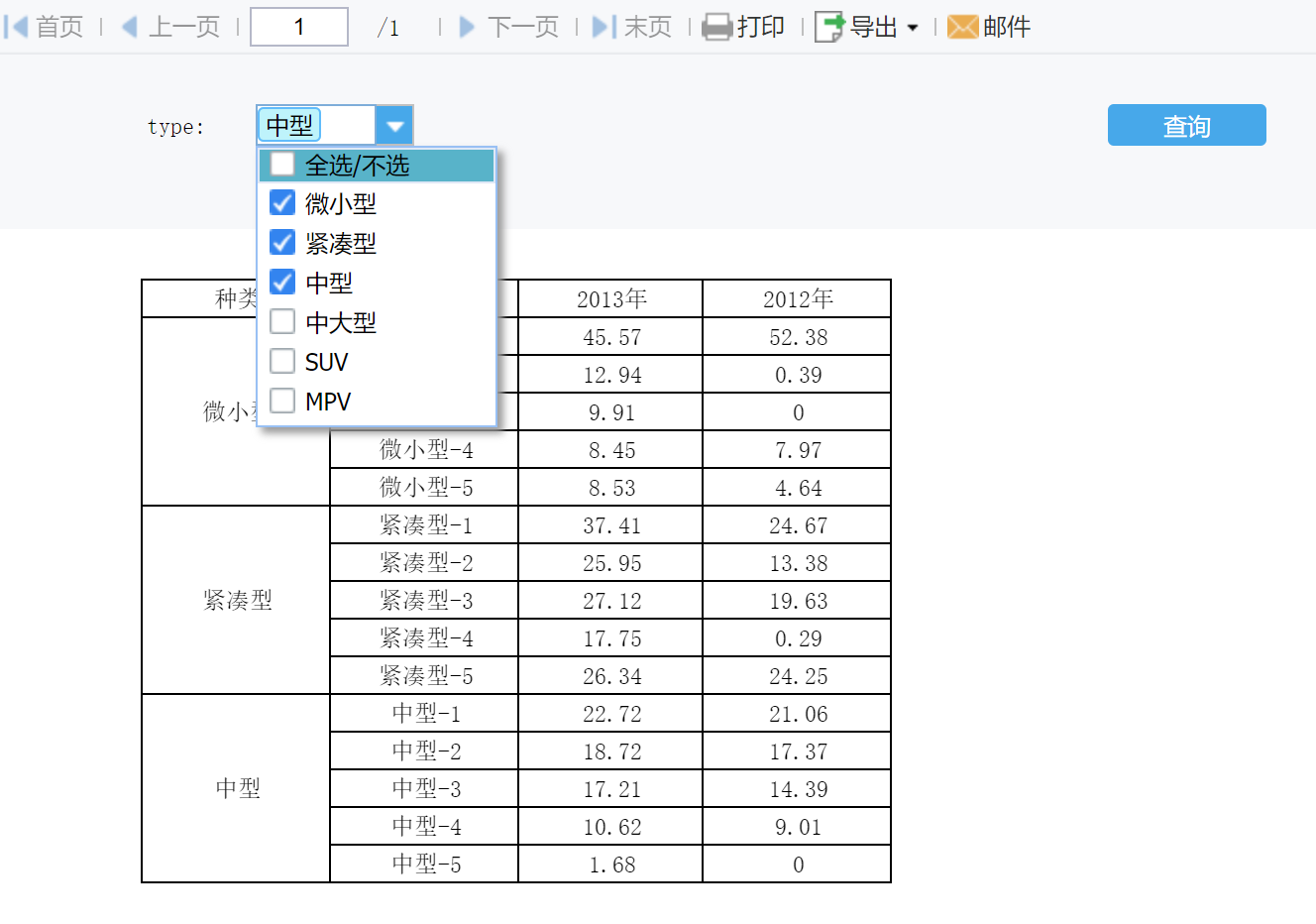Select the 中型-4 row label

[424, 826]
